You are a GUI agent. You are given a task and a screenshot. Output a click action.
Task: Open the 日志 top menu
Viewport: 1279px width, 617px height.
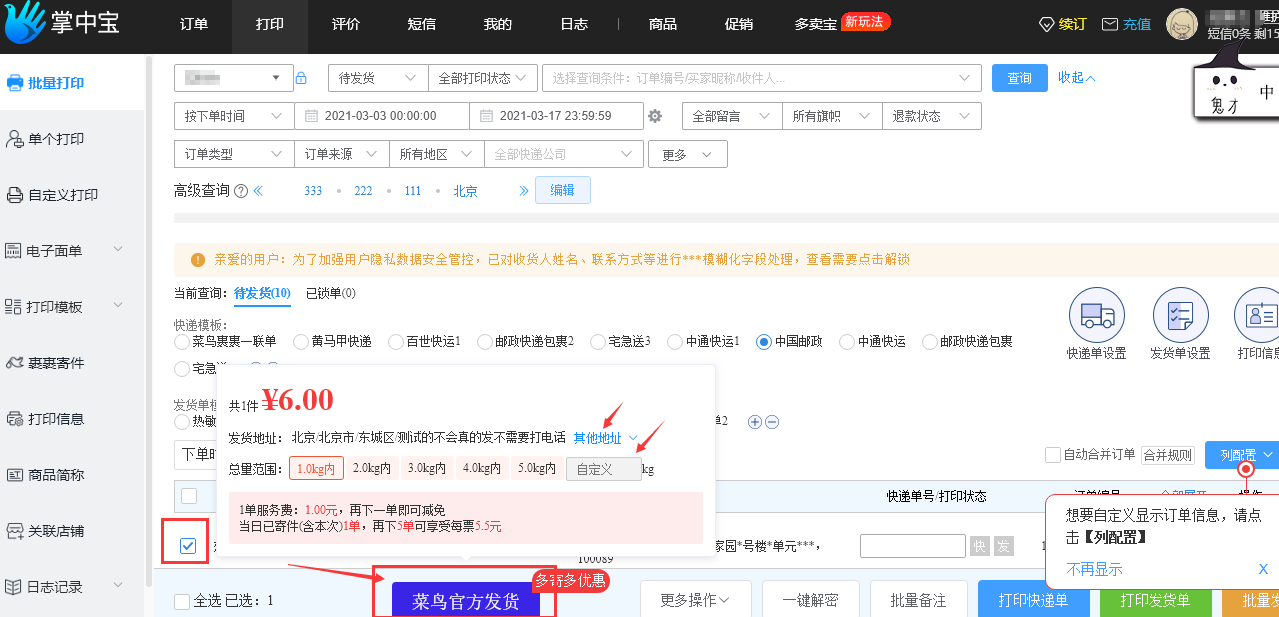pyautogui.click(x=574, y=24)
